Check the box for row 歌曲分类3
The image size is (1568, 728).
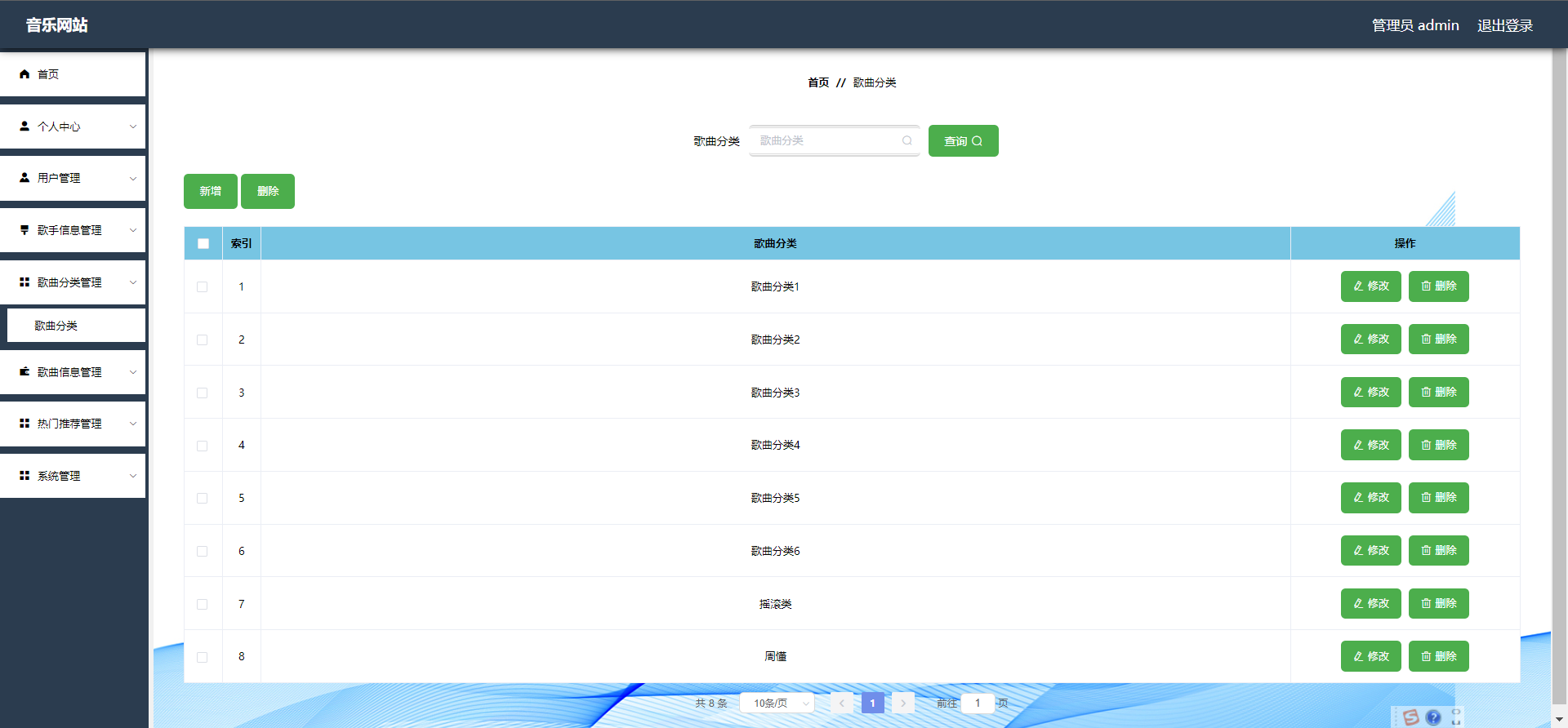[x=203, y=393]
